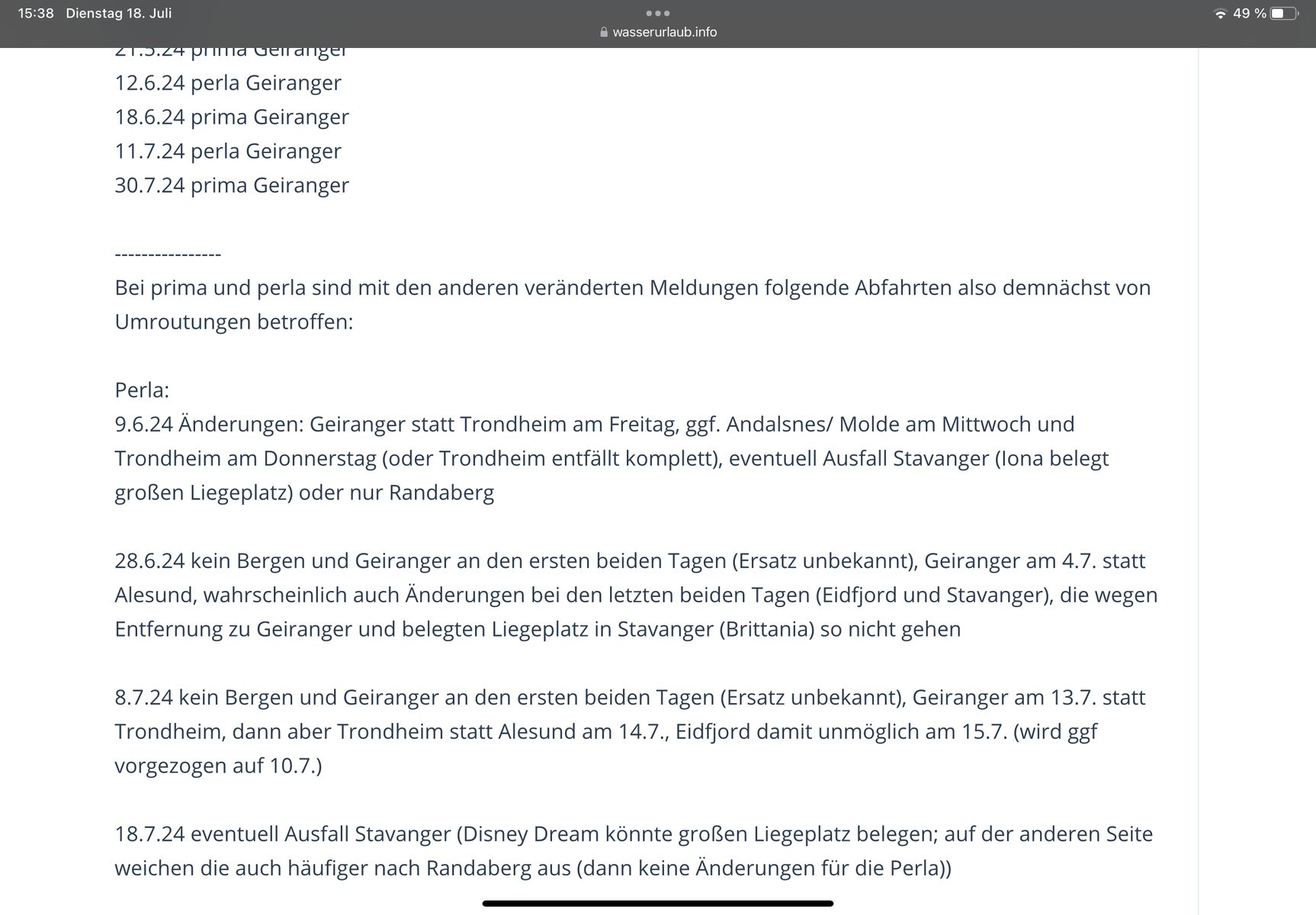
Task: Click the dashed separator line
Action: pos(168,254)
